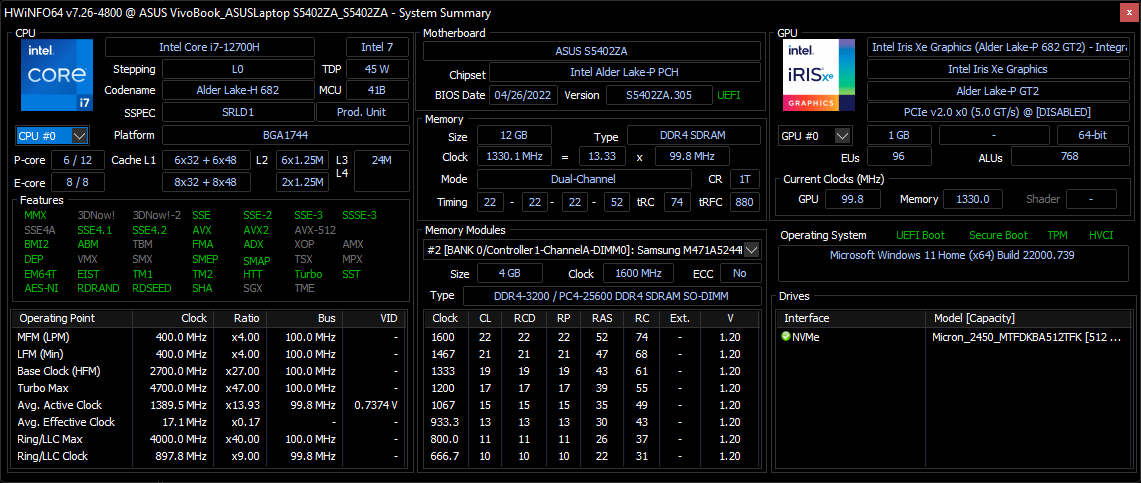1141x483 pixels.
Task: Click the ASUS S5402ZA motherboard field
Action: coord(591,51)
